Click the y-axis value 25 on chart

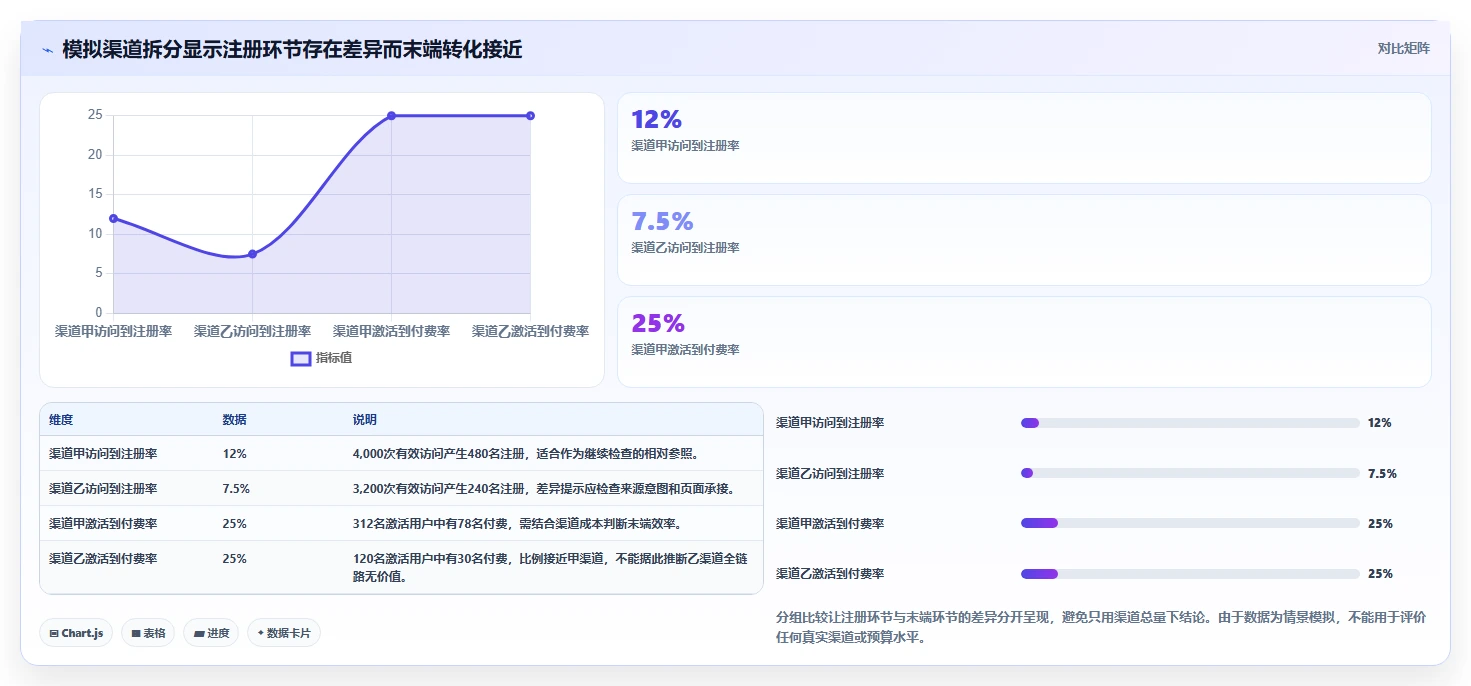click(95, 115)
